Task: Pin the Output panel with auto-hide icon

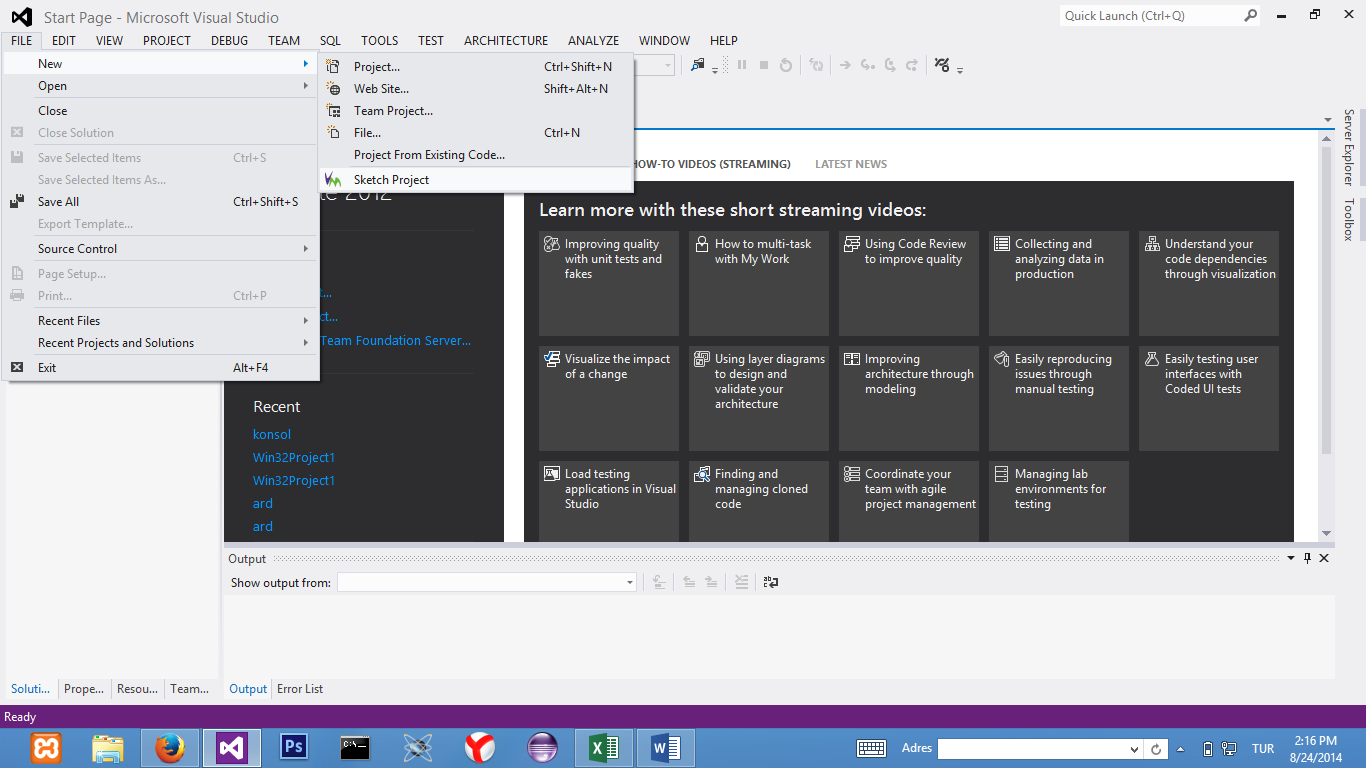Action: [x=1307, y=558]
